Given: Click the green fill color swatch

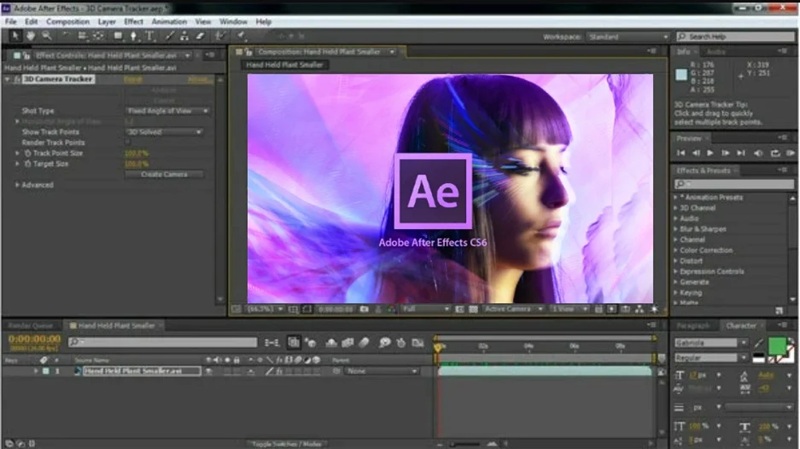Looking at the screenshot, I should tap(777, 346).
